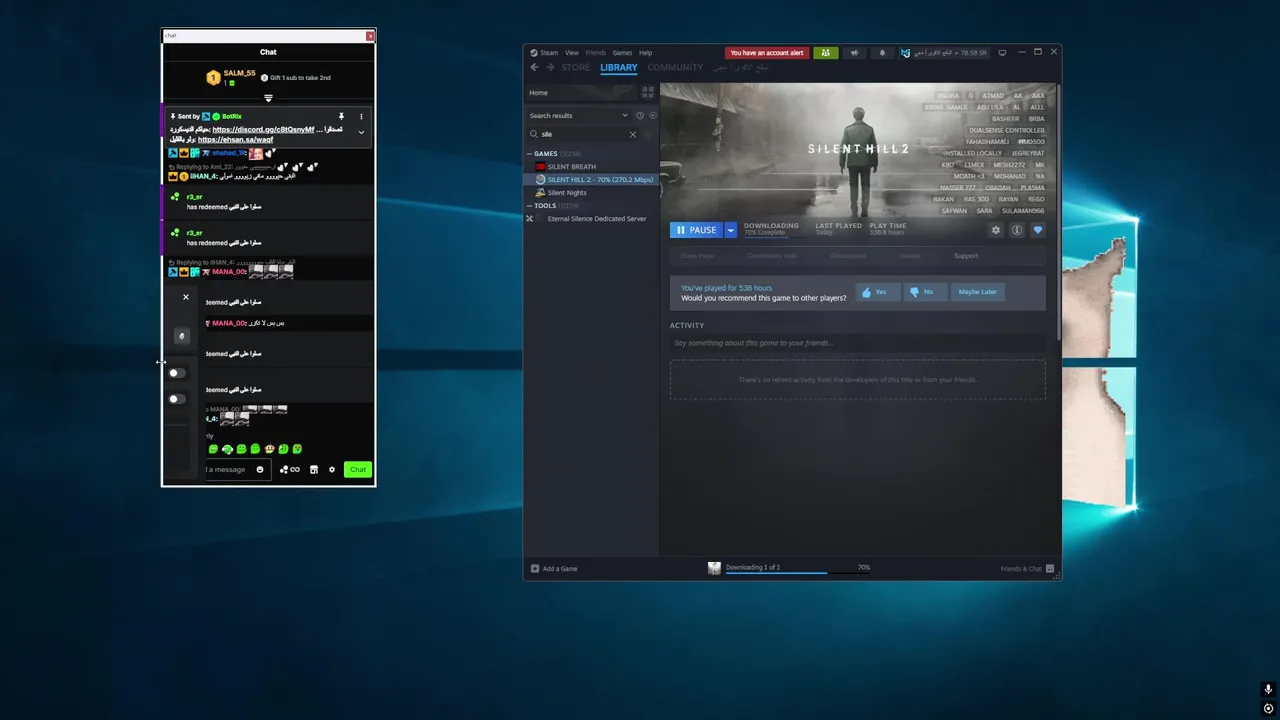This screenshot has height=720, width=1280.
Task: Open the microphone icon in system corner
Action: coord(1268,689)
